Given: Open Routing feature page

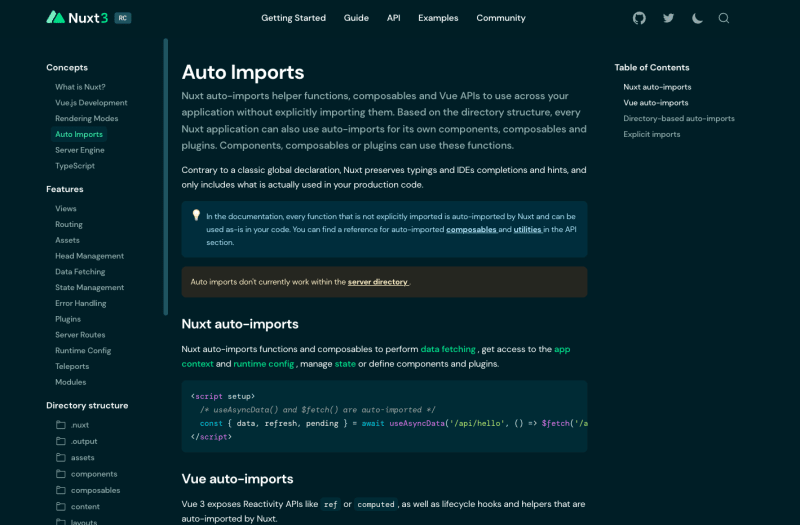Looking at the screenshot, I should coord(69,224).
